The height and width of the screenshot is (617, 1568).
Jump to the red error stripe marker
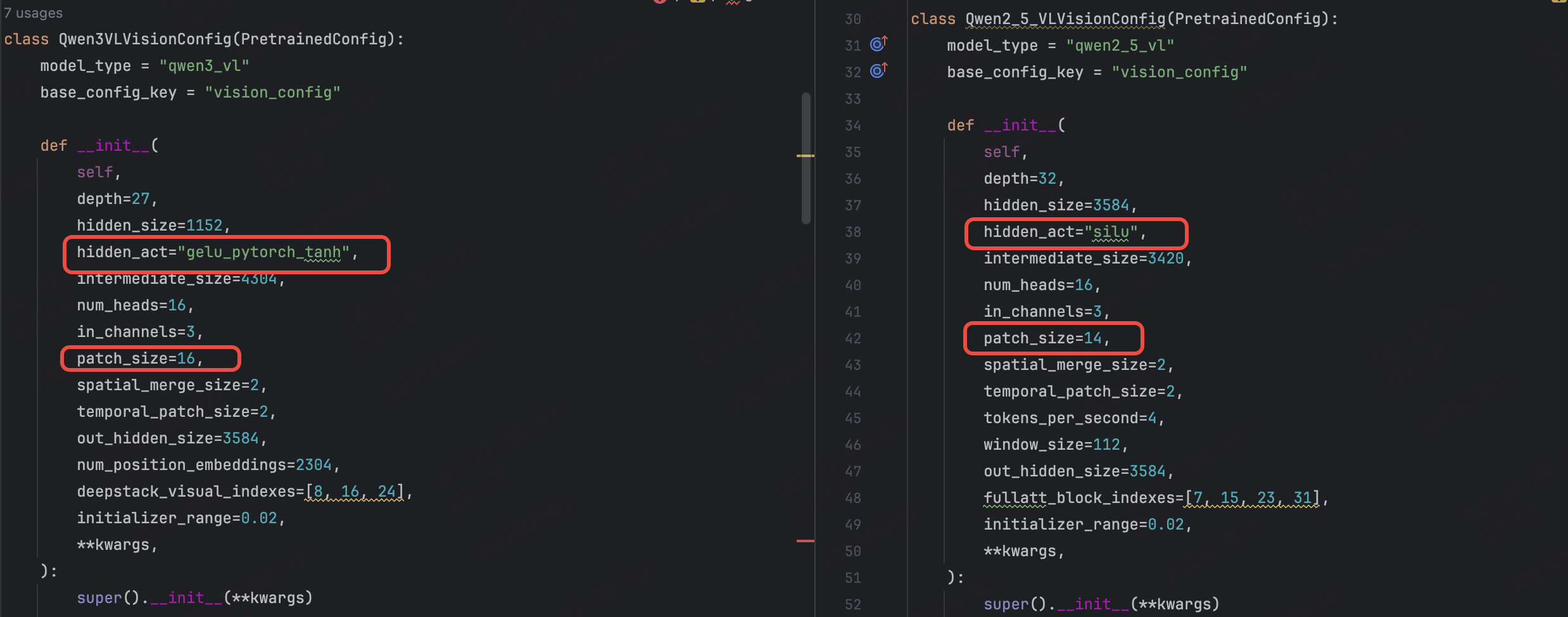805,540
